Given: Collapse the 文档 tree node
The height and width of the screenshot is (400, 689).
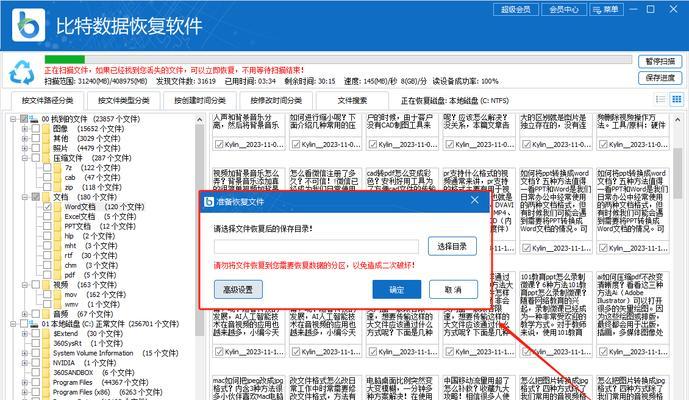Looking at the screenshot, I should [x=25, y=197].
